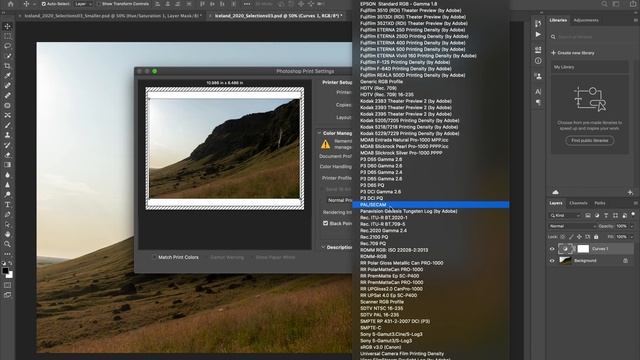Select the Horizontal Type tool
640x360 pixels.
click(x=7, y=204)
